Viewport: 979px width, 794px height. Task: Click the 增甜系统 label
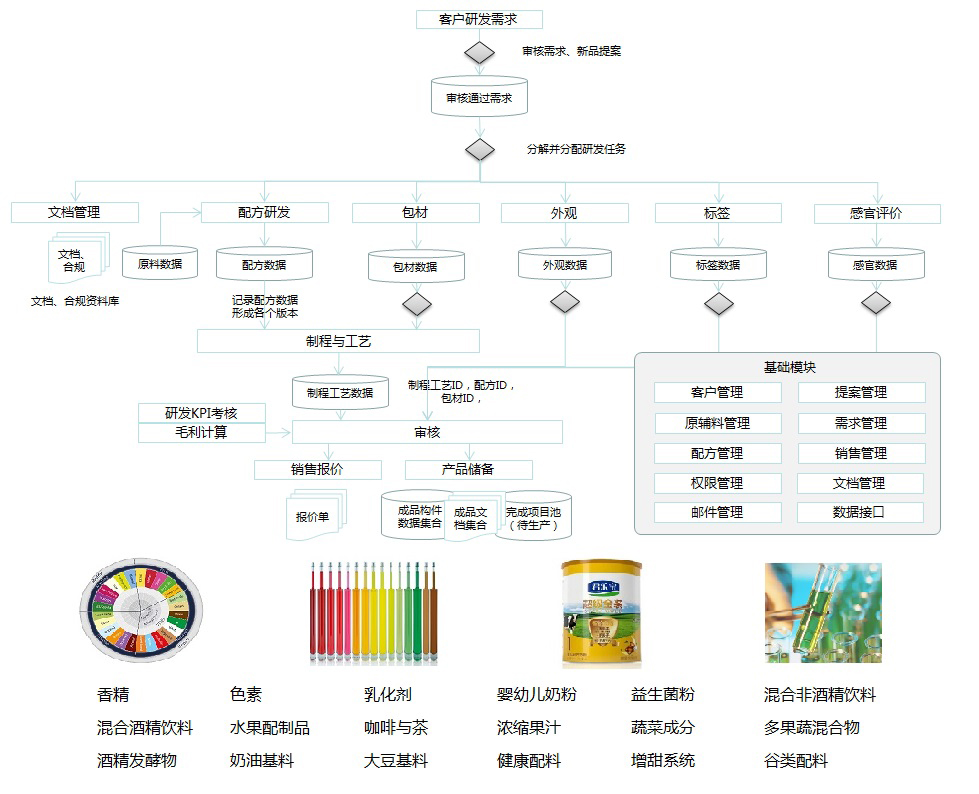coord(663,760)
